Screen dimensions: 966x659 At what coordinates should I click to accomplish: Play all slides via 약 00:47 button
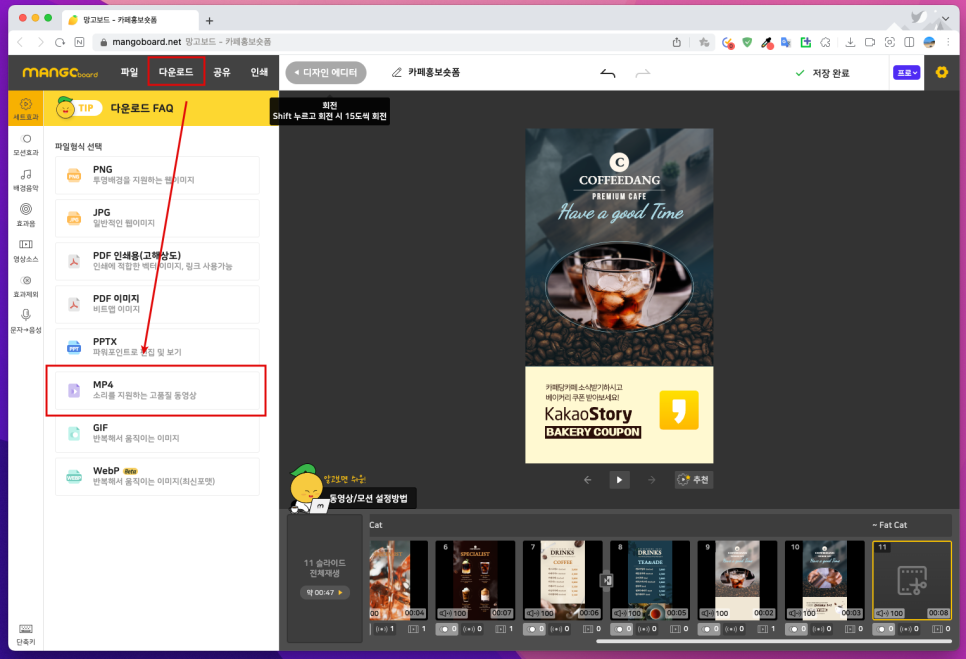coord(325,592)
